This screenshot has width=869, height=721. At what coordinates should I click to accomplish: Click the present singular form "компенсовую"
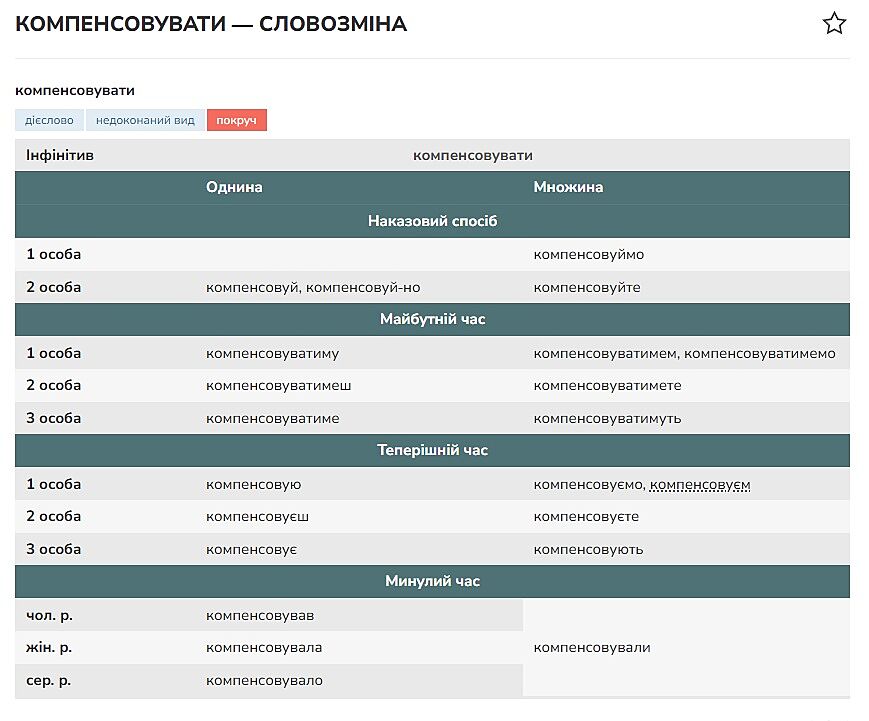point(253,485)
